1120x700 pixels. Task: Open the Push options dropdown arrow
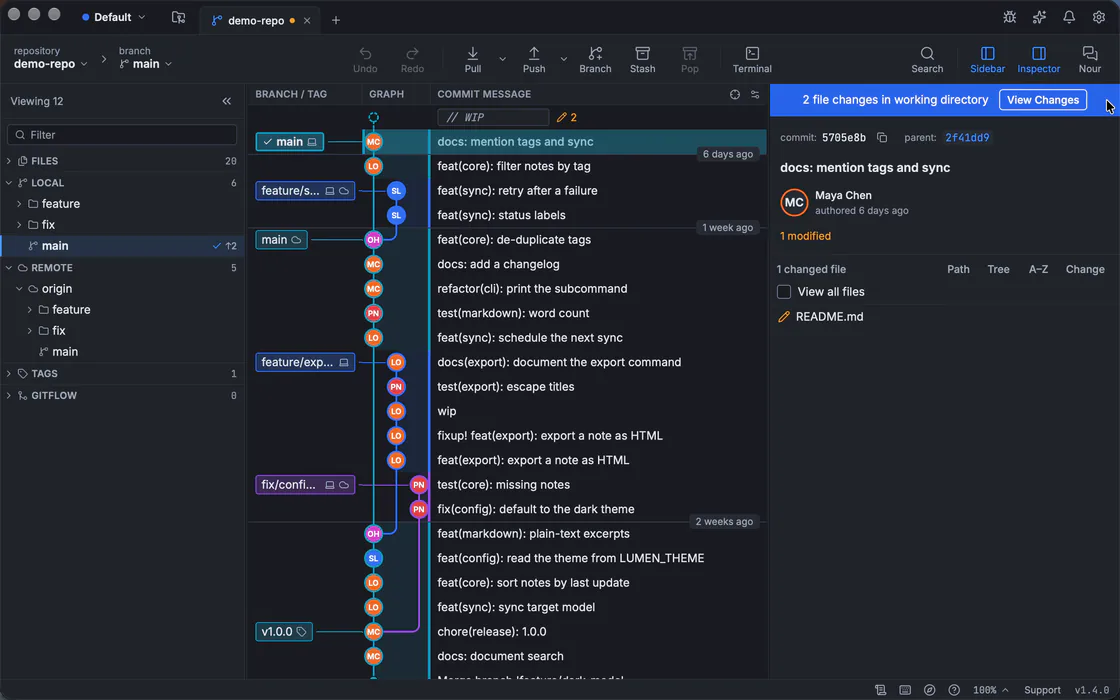(x=564, y=59)
